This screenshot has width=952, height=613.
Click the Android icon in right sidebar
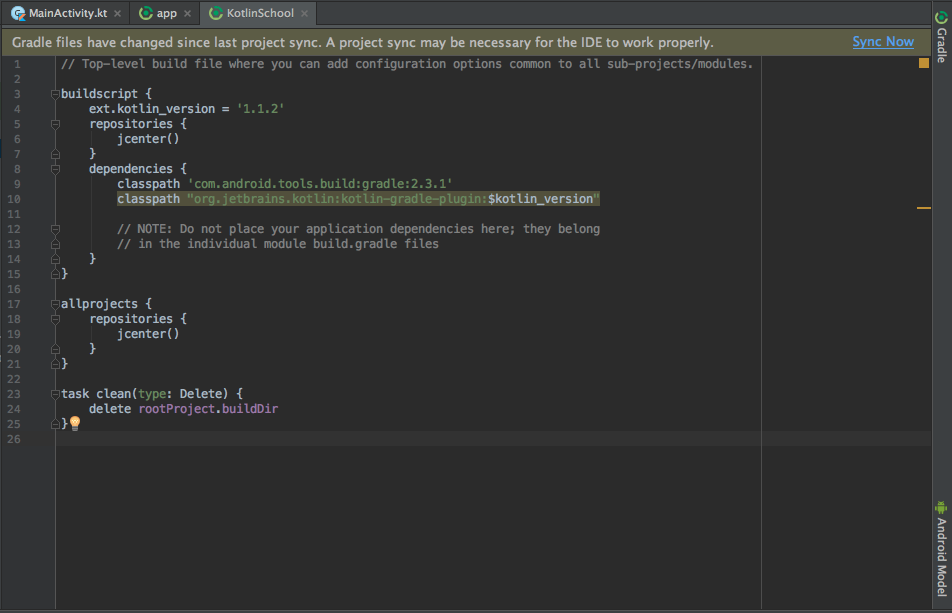pos(942,507)
